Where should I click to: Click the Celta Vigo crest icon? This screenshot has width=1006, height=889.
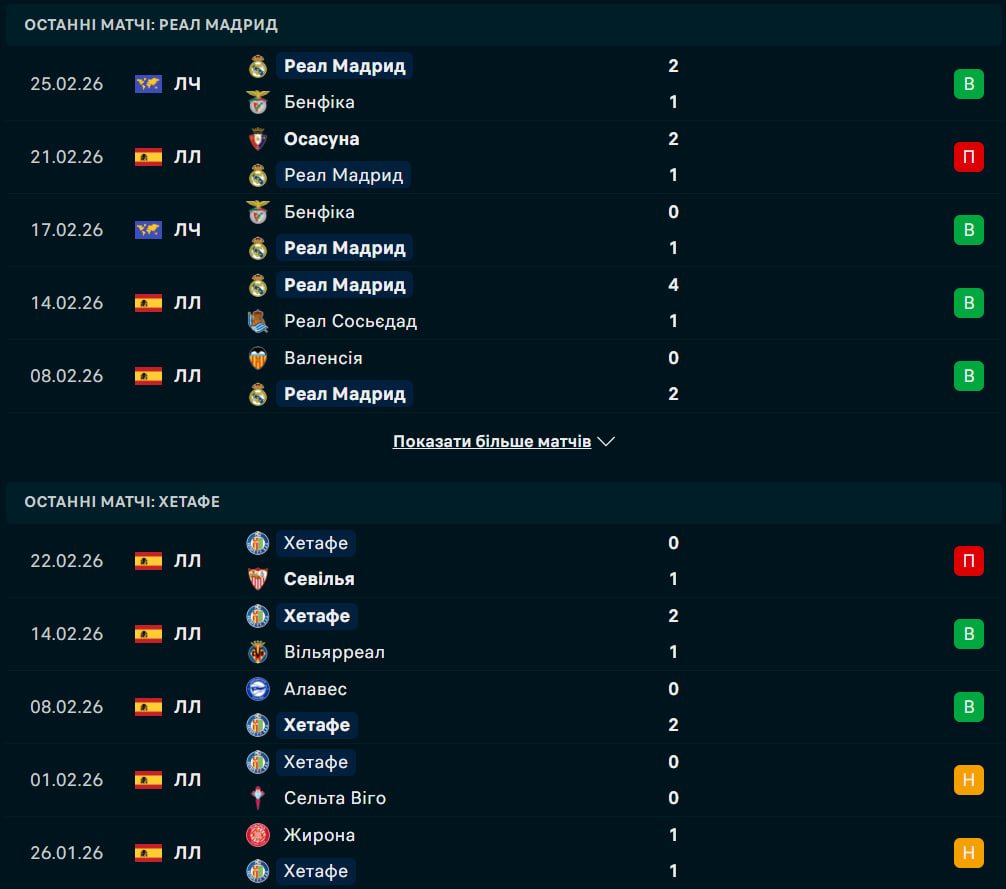tap(258, 798)
